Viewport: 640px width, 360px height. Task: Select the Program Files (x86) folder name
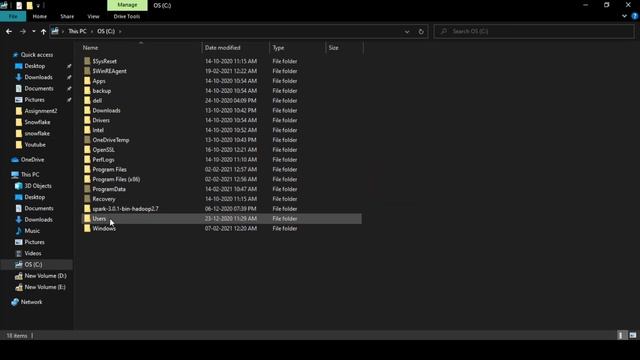pyautogui.click(x=116, y=179)
